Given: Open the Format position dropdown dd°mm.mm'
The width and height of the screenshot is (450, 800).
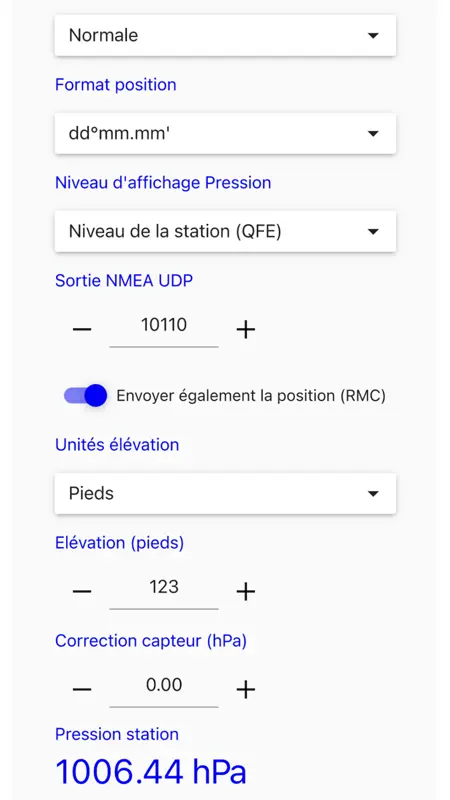Looking at the screenshot, I should tap(225, 133).
